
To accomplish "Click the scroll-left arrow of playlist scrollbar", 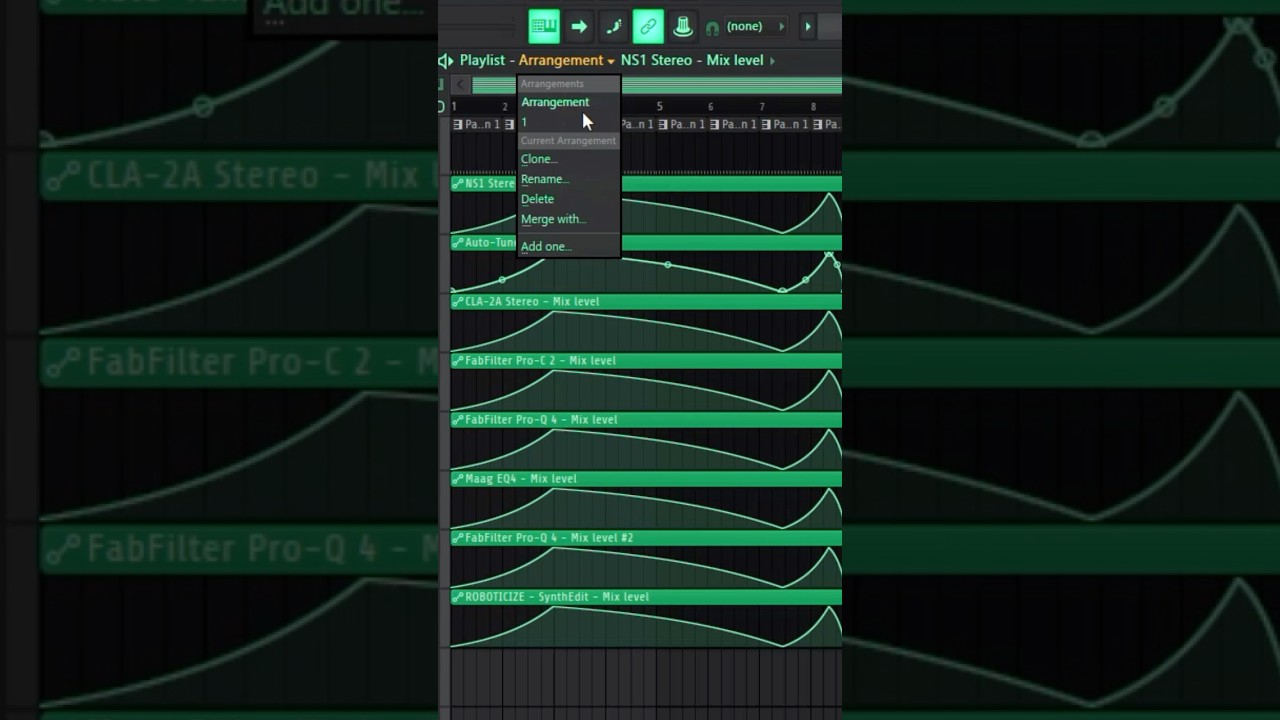I will click(x=460, y=85).
